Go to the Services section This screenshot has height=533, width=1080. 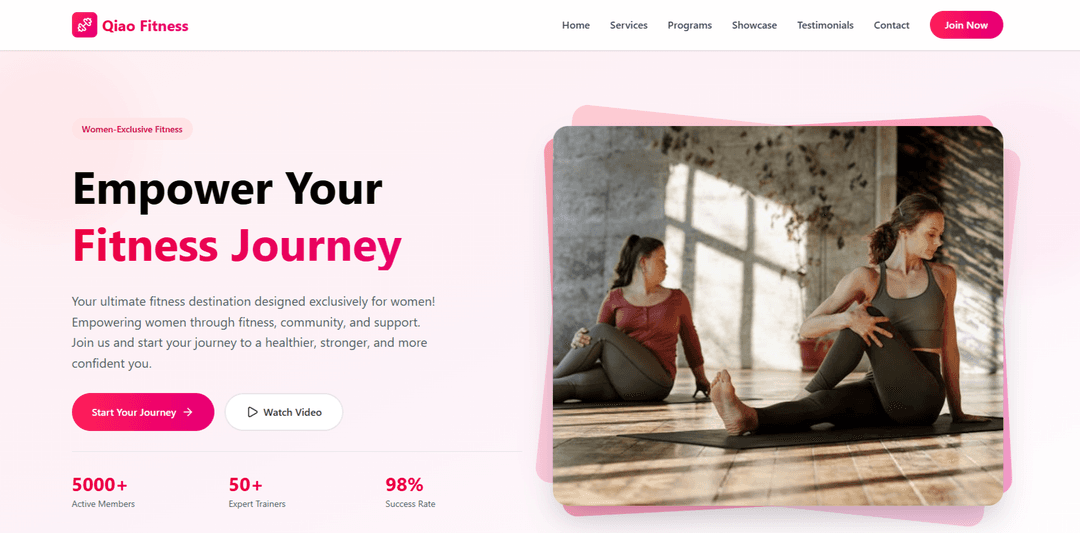[x=628, y=25]
